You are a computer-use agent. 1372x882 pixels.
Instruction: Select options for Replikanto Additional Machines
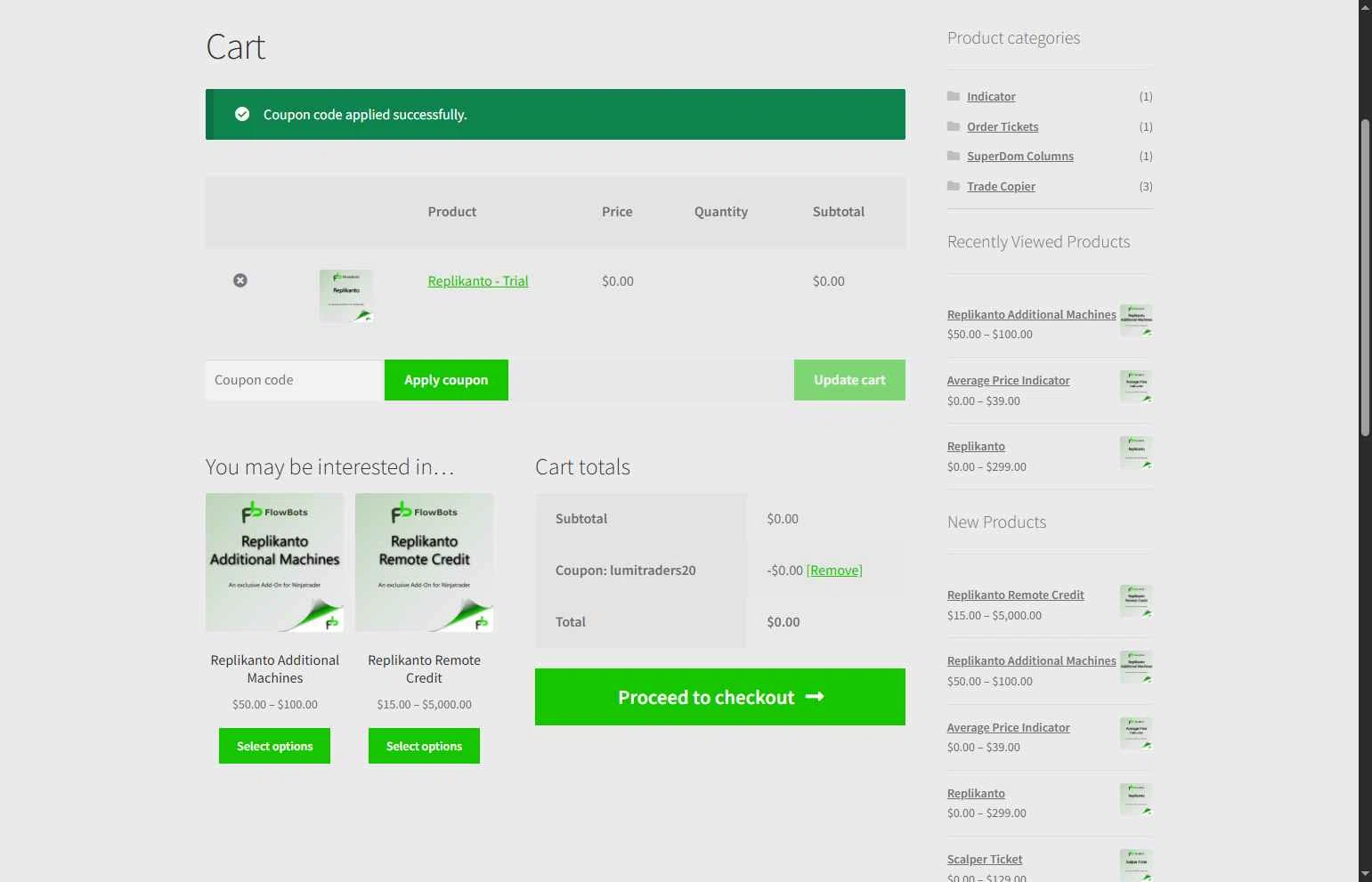click(274, 746)
